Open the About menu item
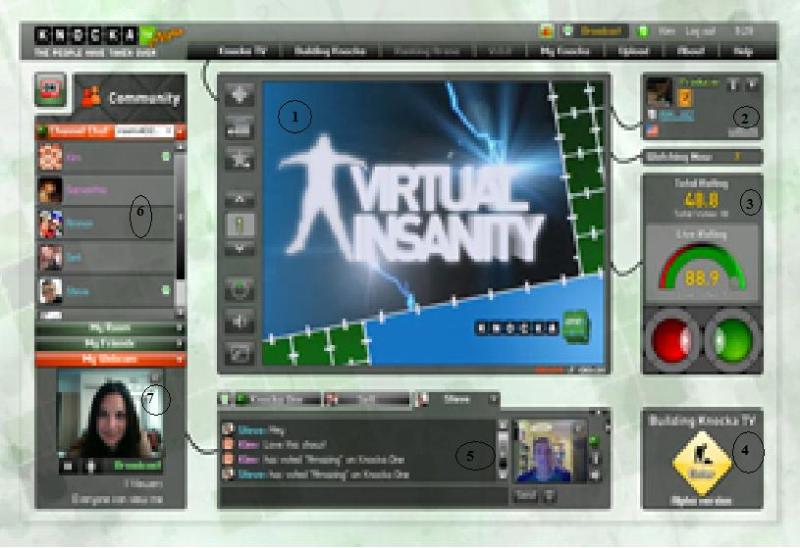Screen dimensions: 800x548 pyautogui.click(x=690, y=51)
